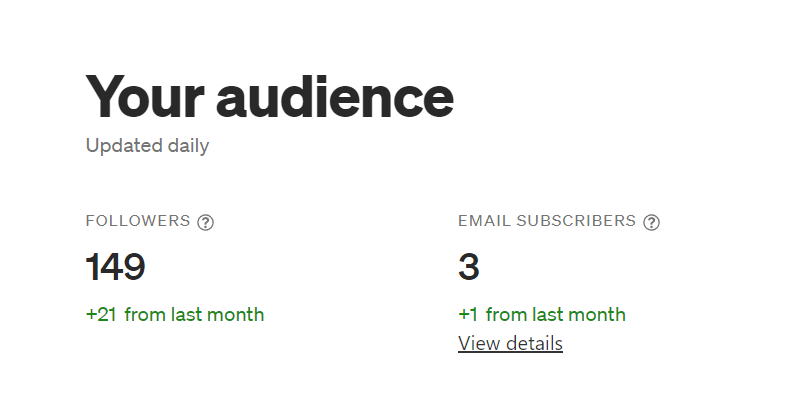Click the Your audience heading
This screenshot has width=804, height=415.
[270, 96]
